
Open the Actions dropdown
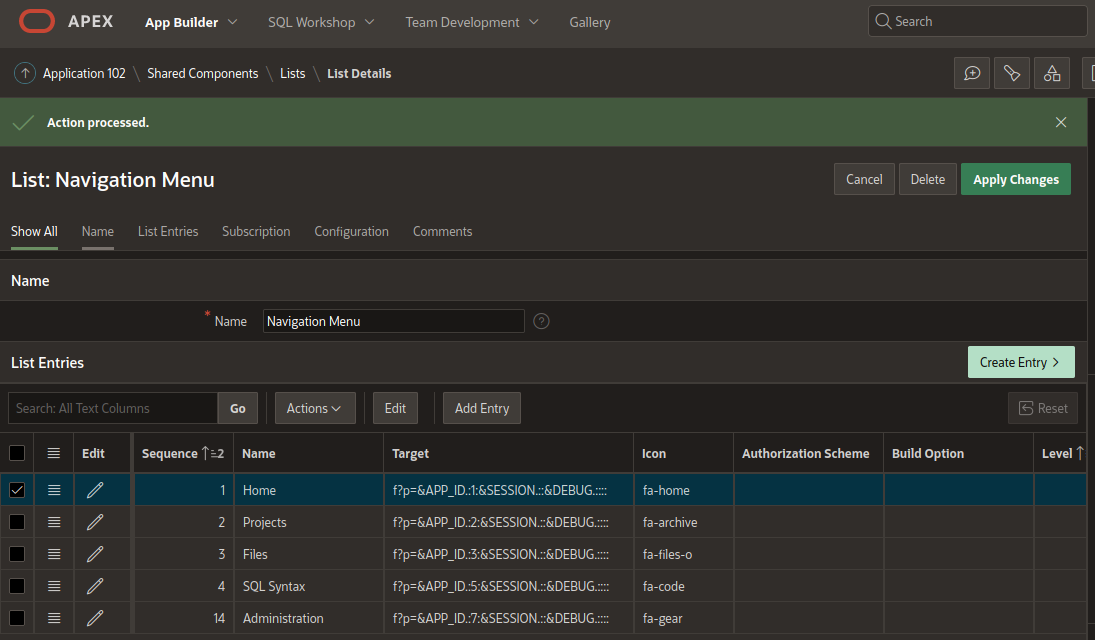[x=315, y=408]
